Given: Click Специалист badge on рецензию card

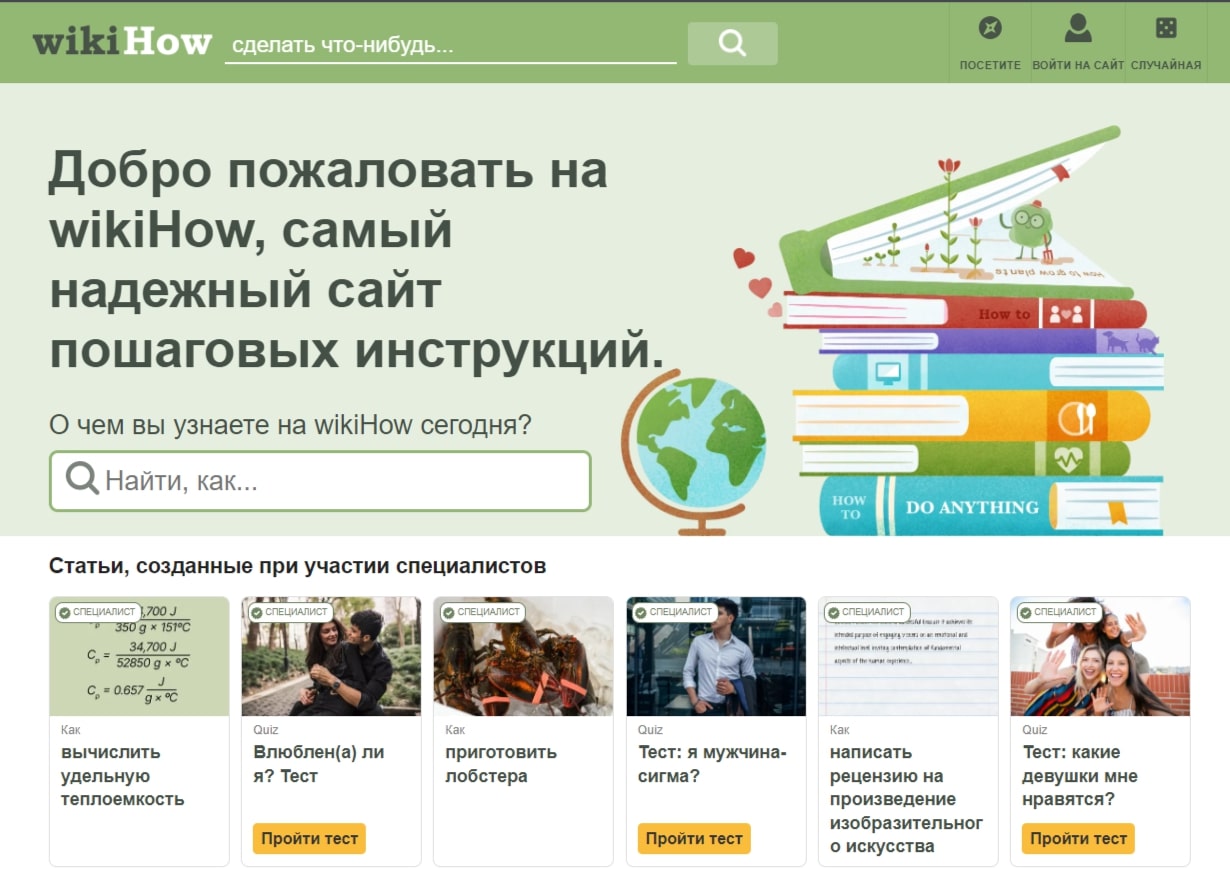Looking at the screenshot, I should tap(866, 612).
